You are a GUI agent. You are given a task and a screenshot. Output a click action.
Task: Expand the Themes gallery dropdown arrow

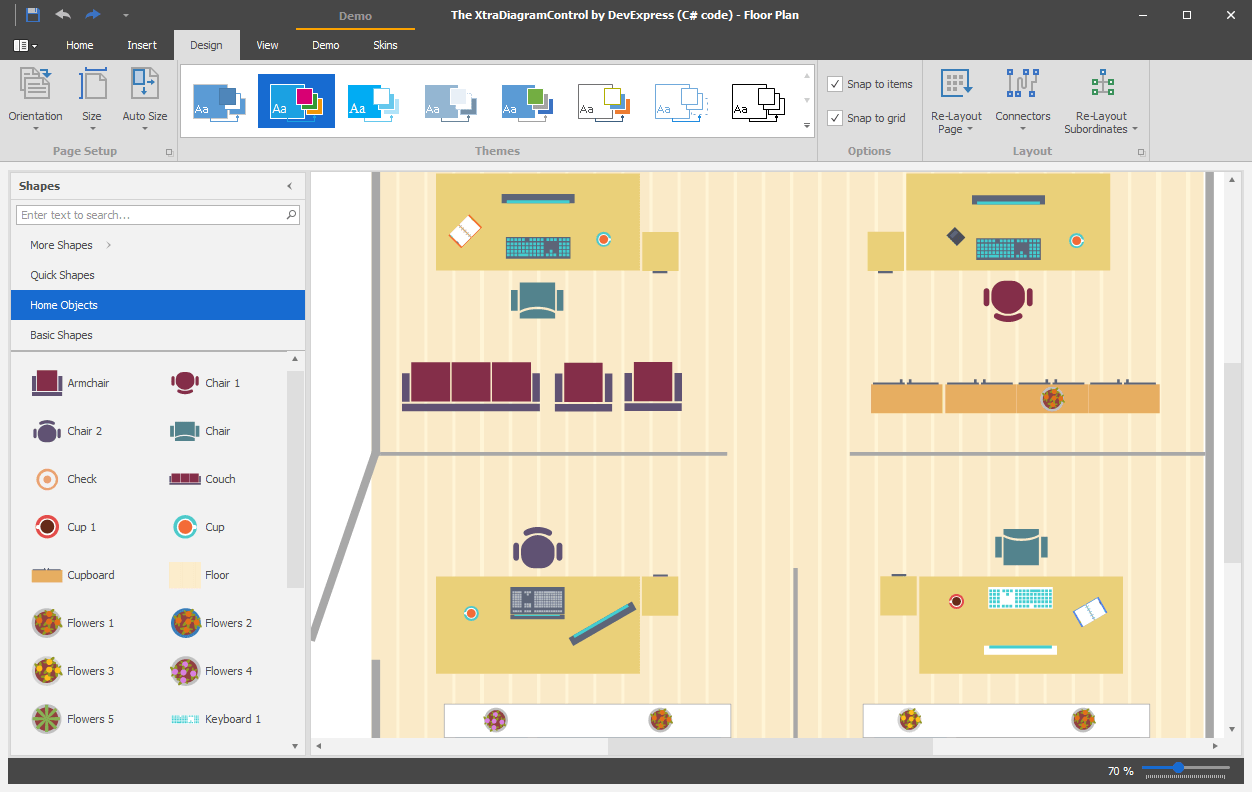[x=807, y=126]
